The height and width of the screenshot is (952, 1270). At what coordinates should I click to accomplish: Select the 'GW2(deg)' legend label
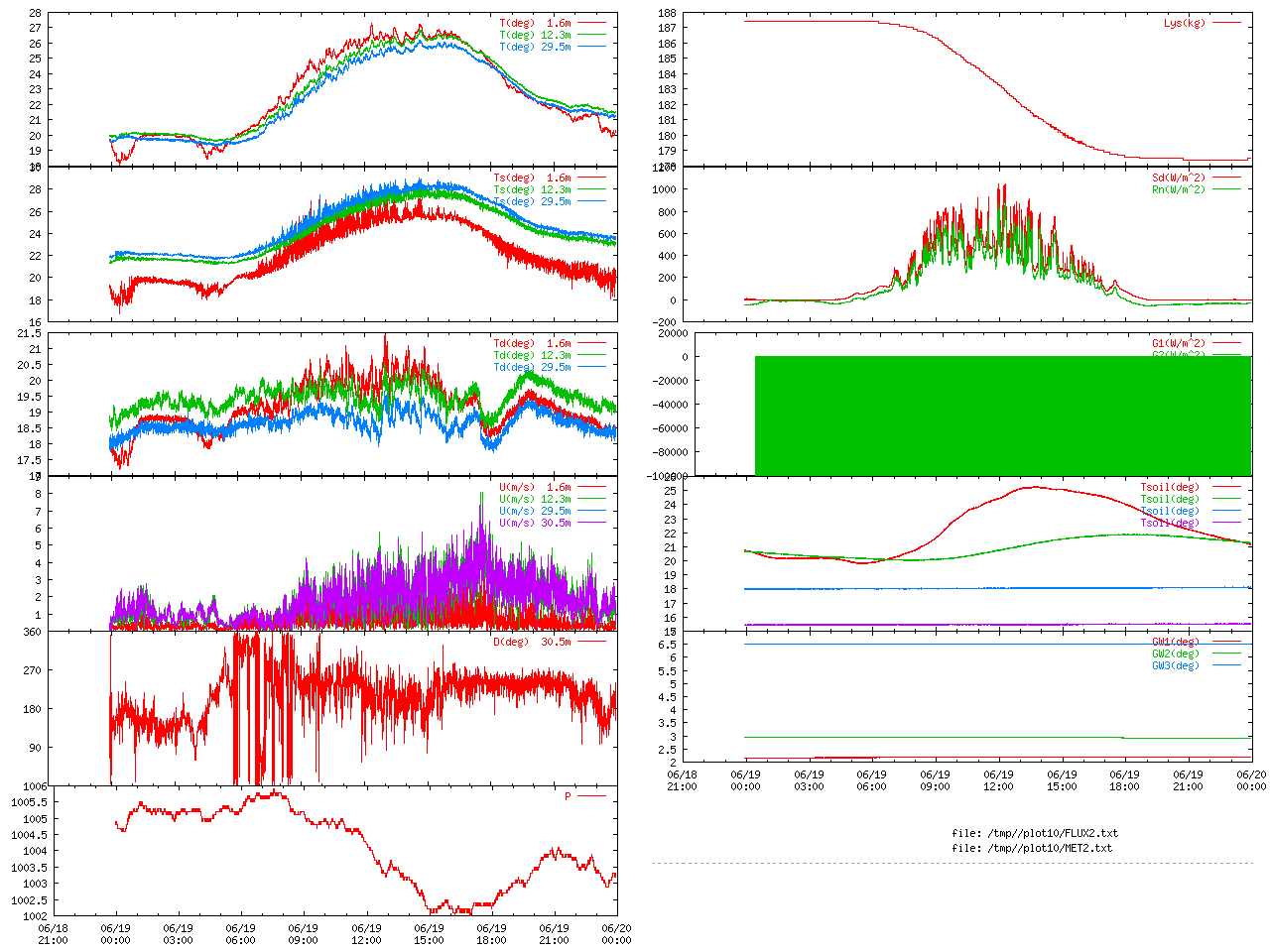coord(1176,654)
